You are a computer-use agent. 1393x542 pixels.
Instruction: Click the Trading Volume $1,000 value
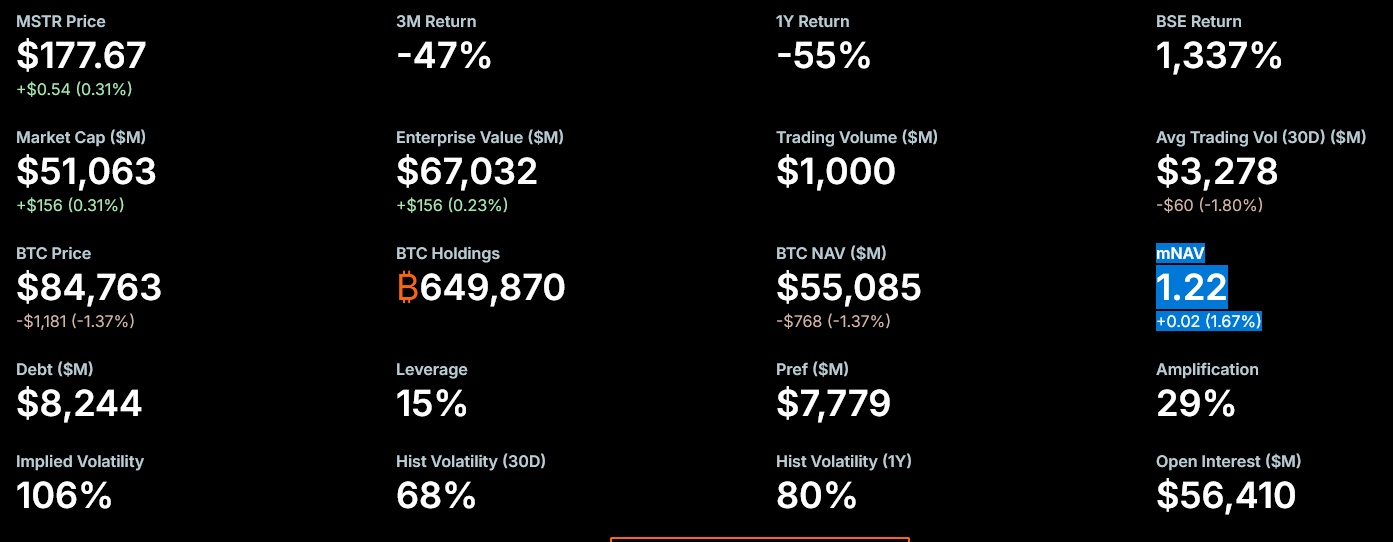click(835, 171)
